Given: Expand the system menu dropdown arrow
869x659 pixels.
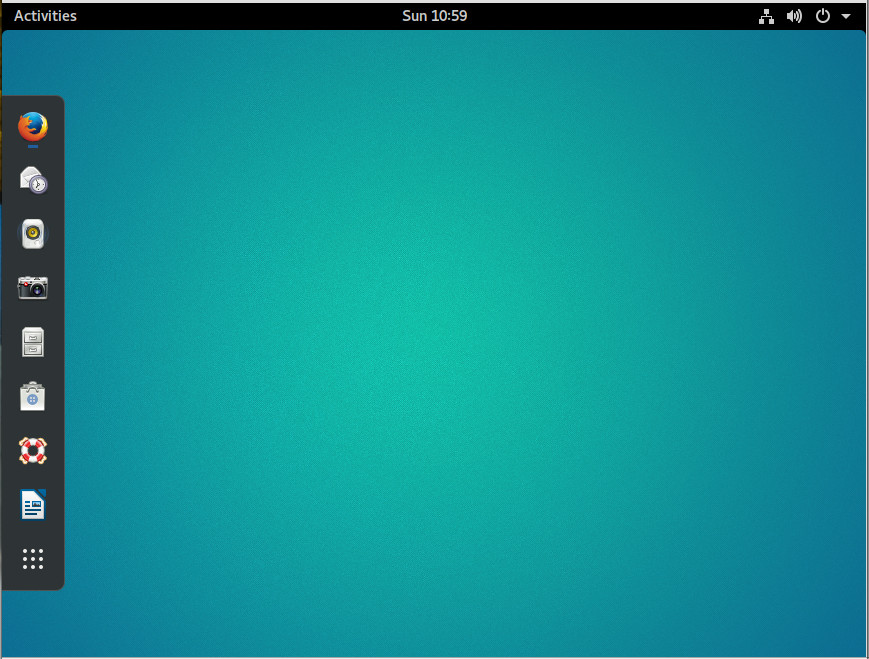Looking at the screenshot, I should [x=846, y=16].
